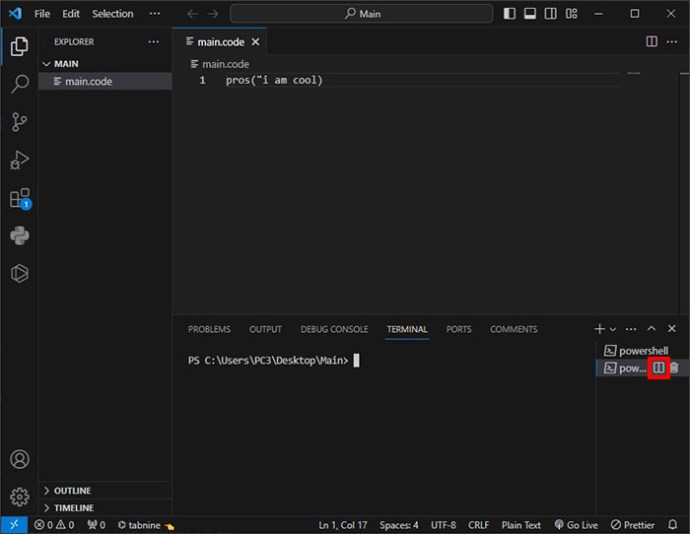The image size is (690, 534).
Task: Open the Search view in activity bar
Action: (19, 84)
